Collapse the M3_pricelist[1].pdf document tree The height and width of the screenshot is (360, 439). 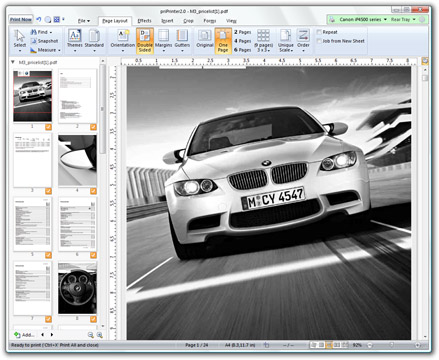[13, 62]
